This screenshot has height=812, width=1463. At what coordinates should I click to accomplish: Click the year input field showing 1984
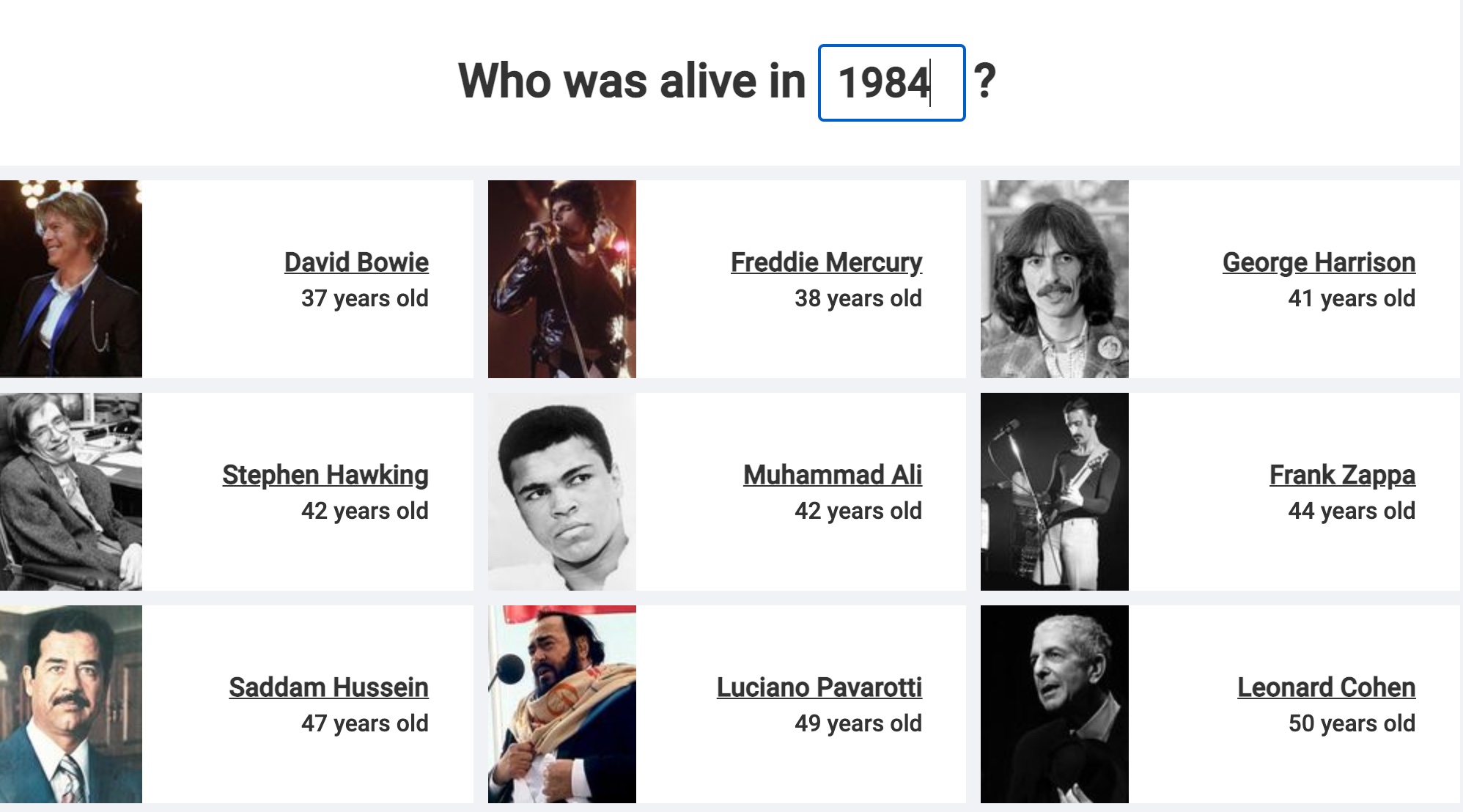891,82
